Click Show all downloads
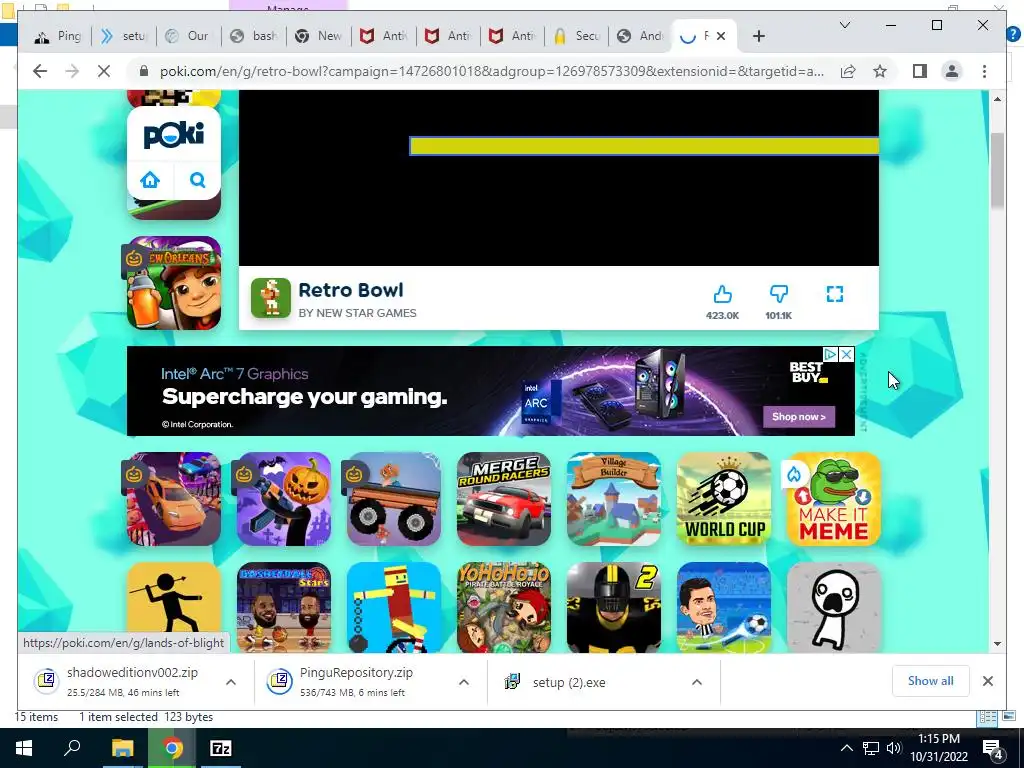This screenshot has width=1024, height=768. click(930, 681)
